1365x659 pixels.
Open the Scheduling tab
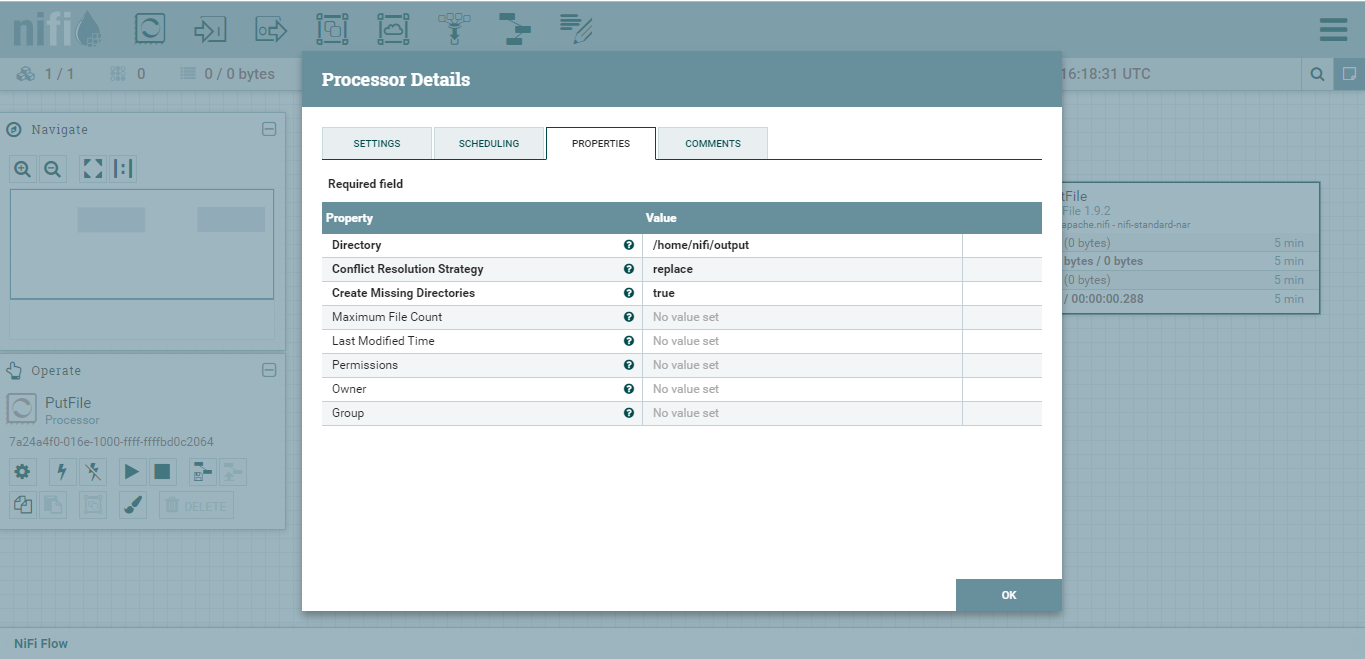click(x=489, y=144)
